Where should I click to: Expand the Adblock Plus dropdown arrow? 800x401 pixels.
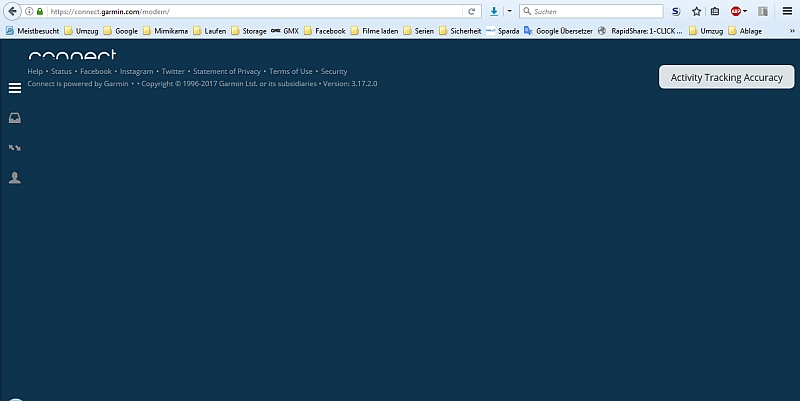(746, 11)
